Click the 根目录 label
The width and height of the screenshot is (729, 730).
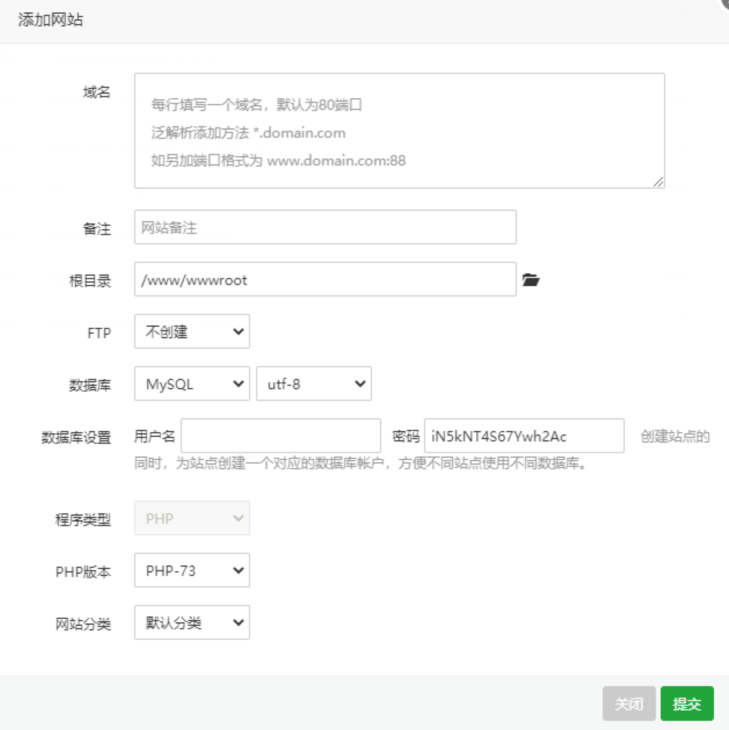pyautogui.click(x=90, y=281)
